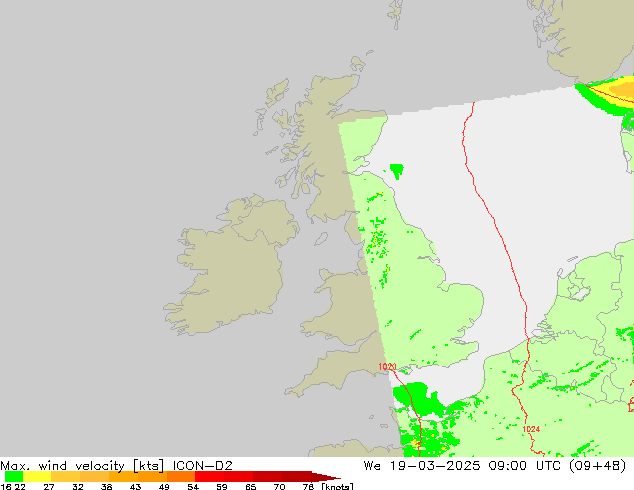
Task: Click the '19-03-2025' date text
Action: point(435,466)
